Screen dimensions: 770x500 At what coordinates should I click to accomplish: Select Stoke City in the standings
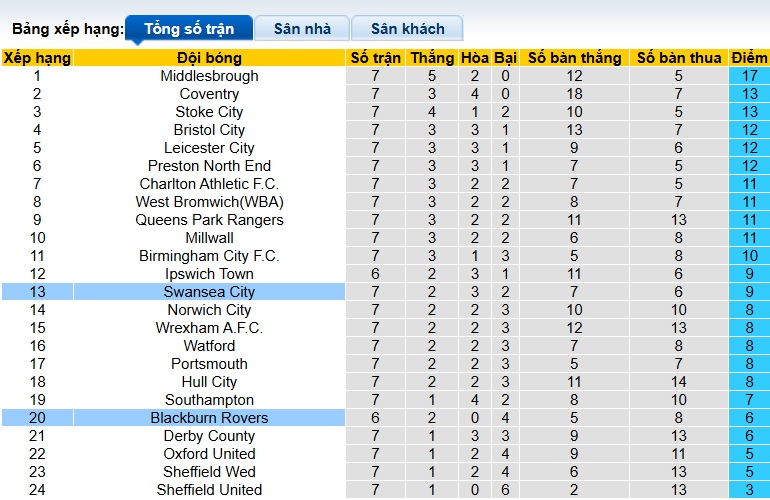tap(209, 112)
